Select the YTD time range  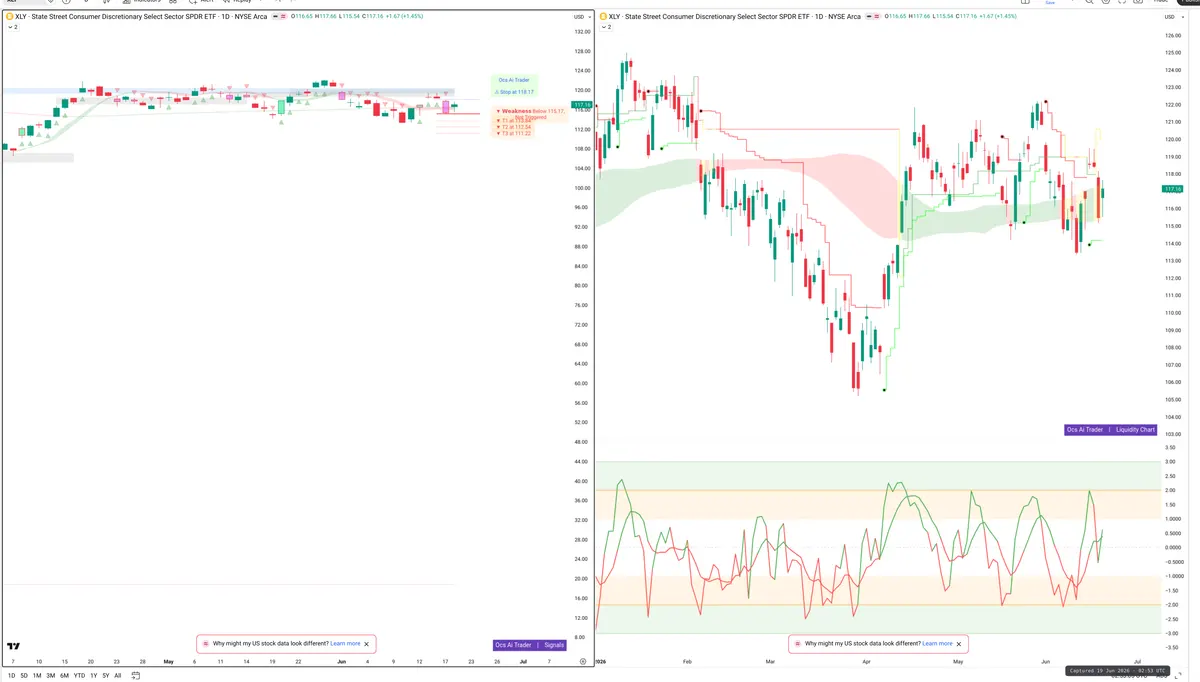click(x=79, y=676)
